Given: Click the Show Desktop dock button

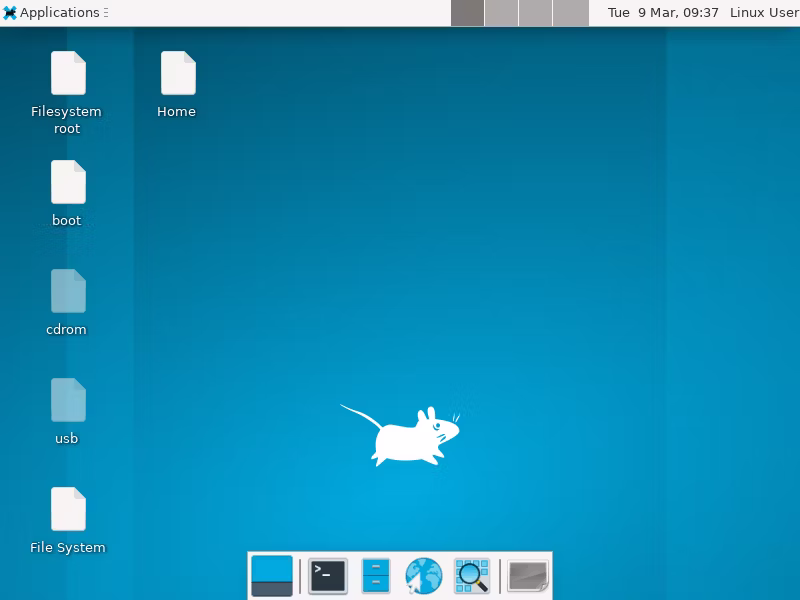Looking at the screenshot, I should point(272,576).
